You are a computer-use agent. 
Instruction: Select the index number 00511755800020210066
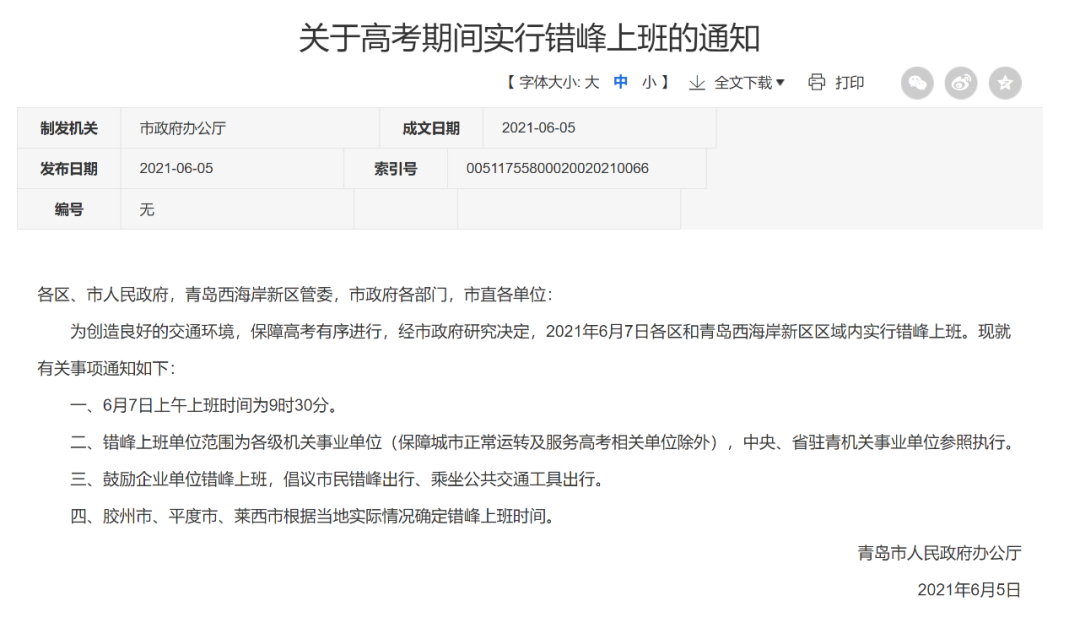pos(557,169)
